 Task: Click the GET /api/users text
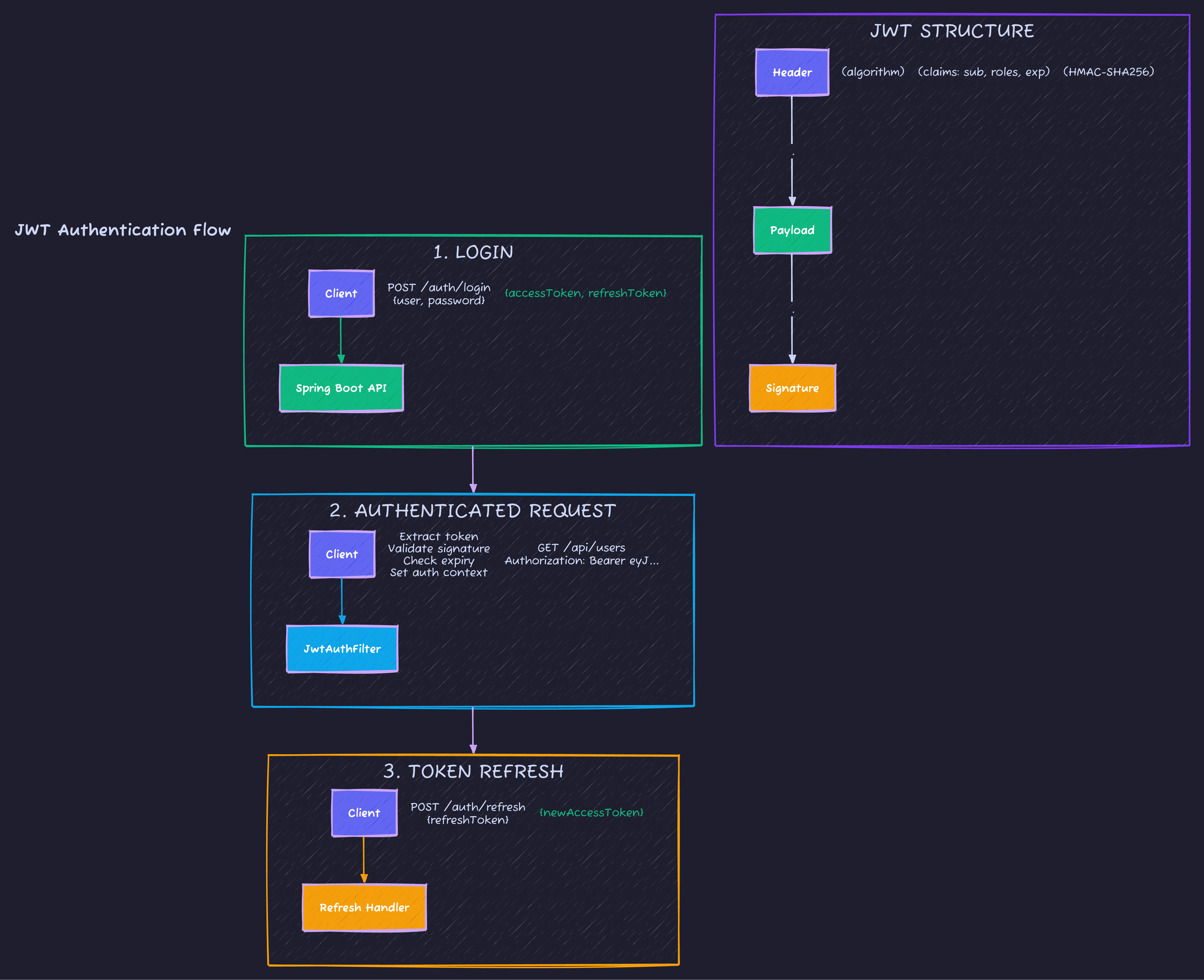pos(582,547)
